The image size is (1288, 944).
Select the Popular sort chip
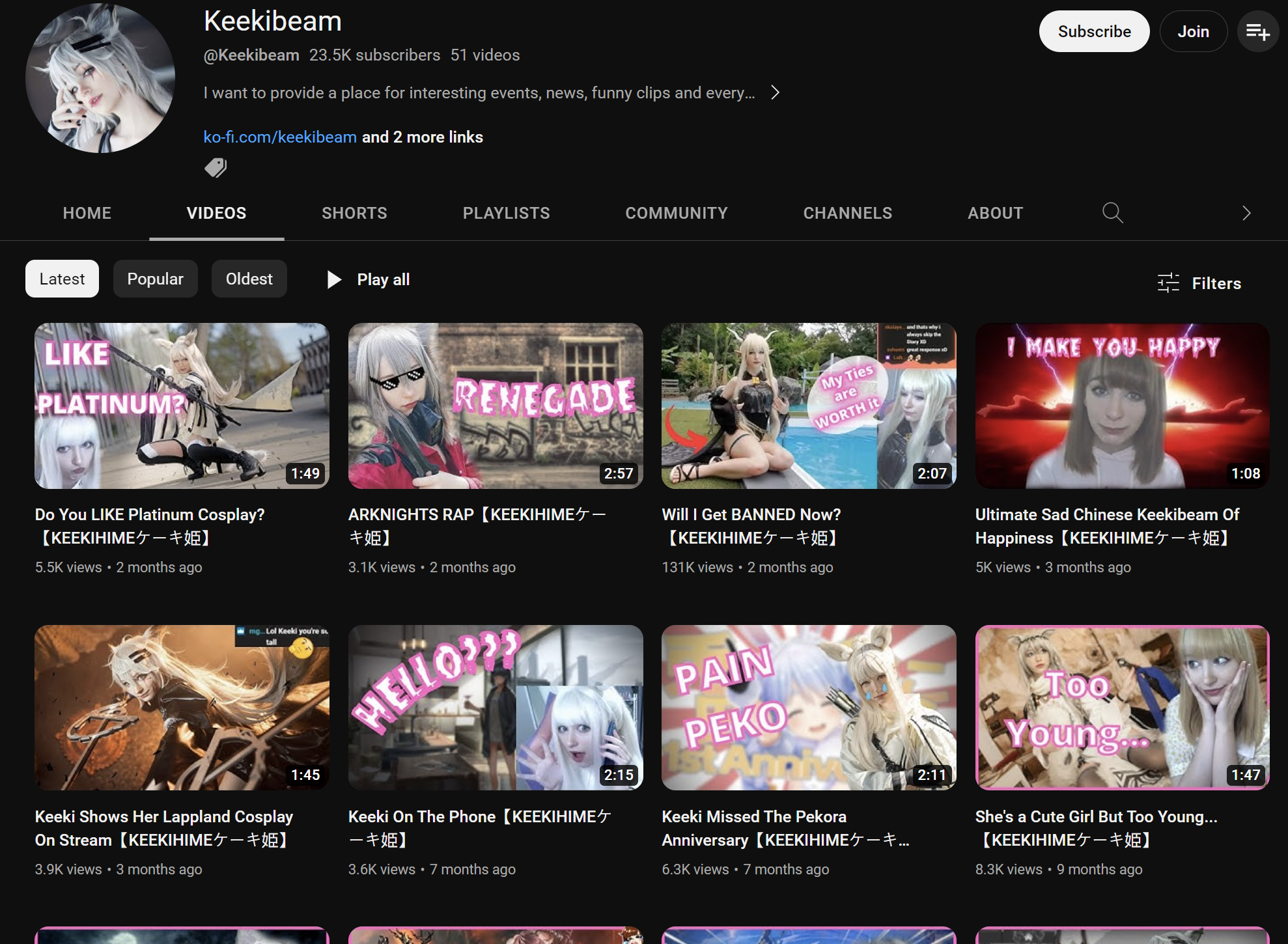155,279
